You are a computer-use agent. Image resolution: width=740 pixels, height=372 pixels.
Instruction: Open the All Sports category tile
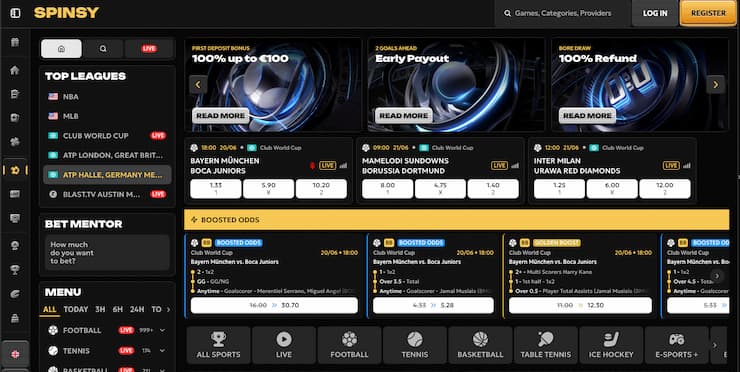[x=219, y=345]
